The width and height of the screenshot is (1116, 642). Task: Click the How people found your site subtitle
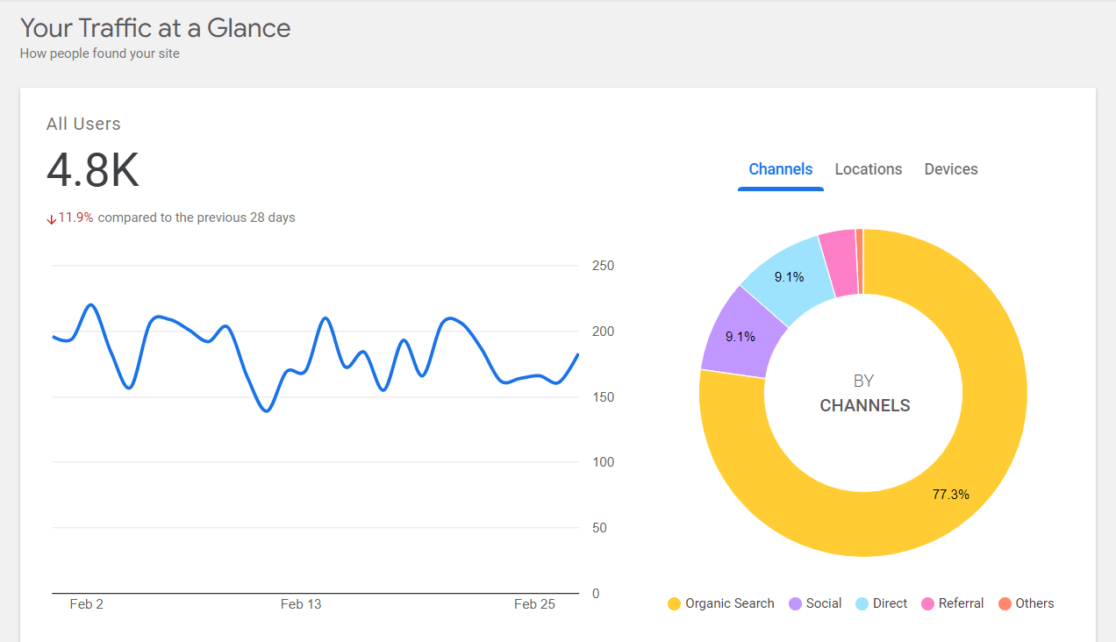100,53
